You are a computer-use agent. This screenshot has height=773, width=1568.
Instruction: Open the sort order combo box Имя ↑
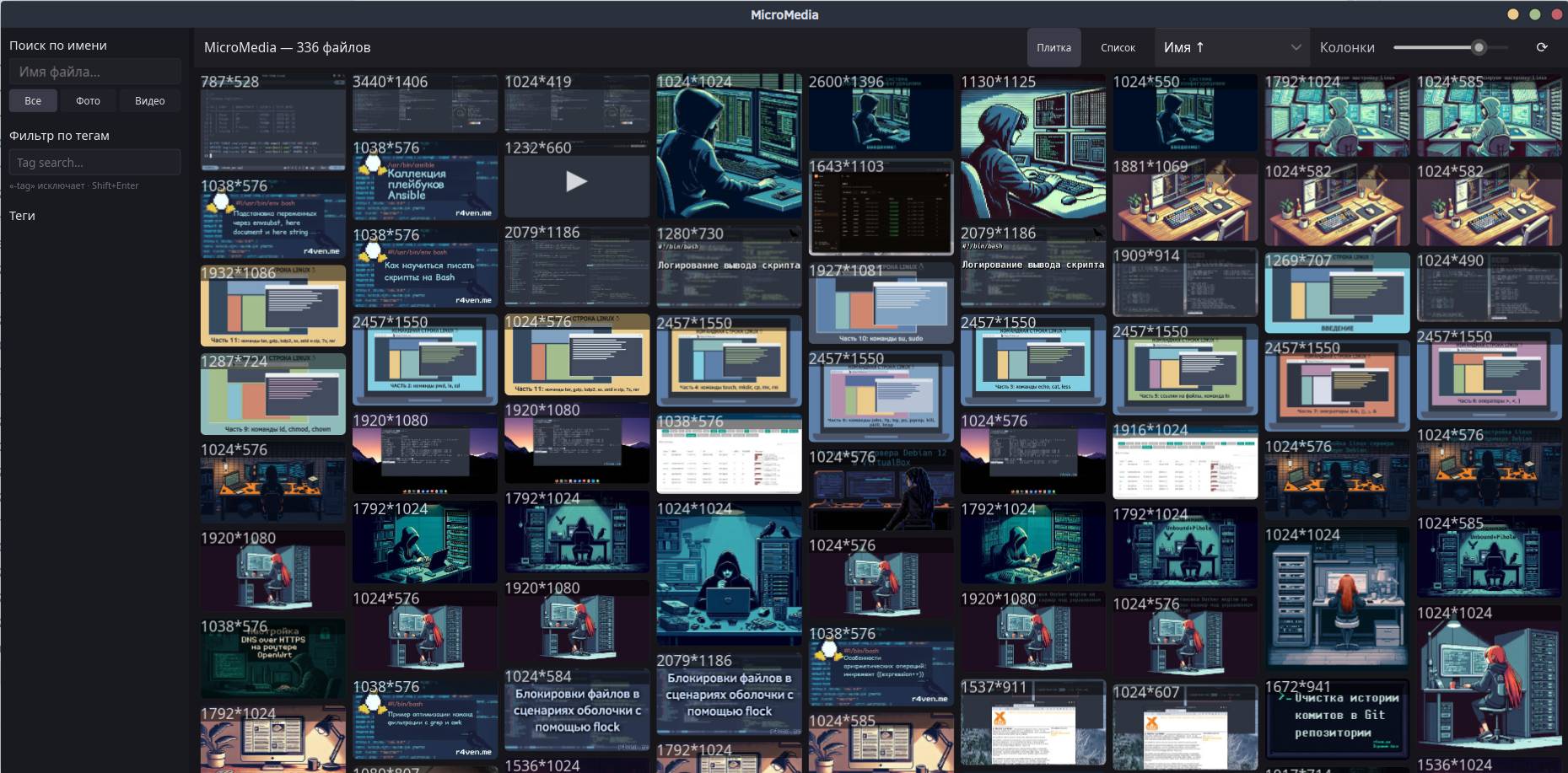(x=1231, y=47)
